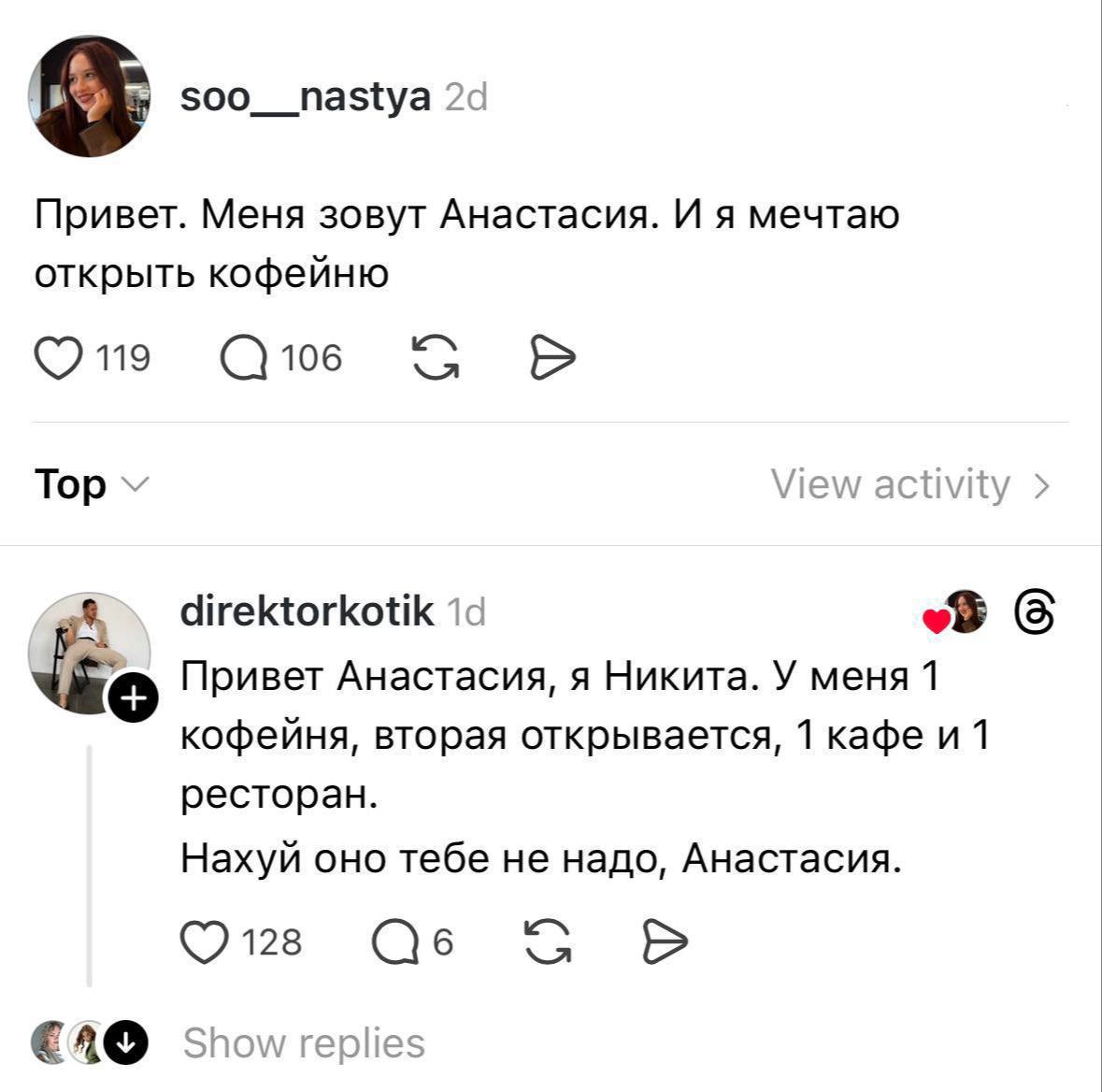Open View activity
The width and height of the screenshot is (1102, 1092).
[909, 484]
